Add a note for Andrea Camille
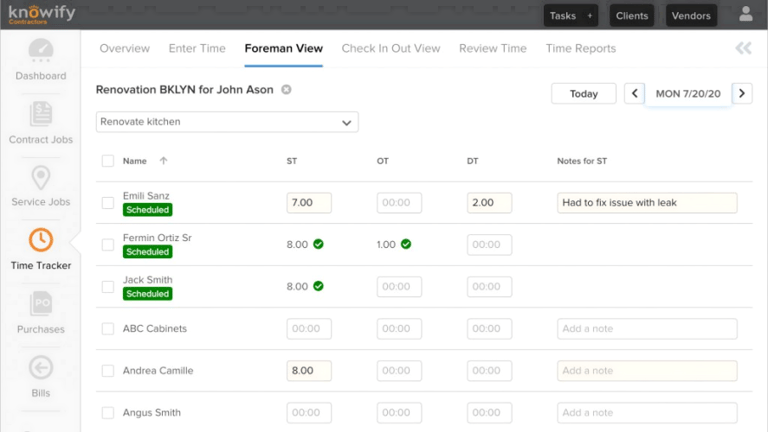768x432 pixels. (647, 371)
